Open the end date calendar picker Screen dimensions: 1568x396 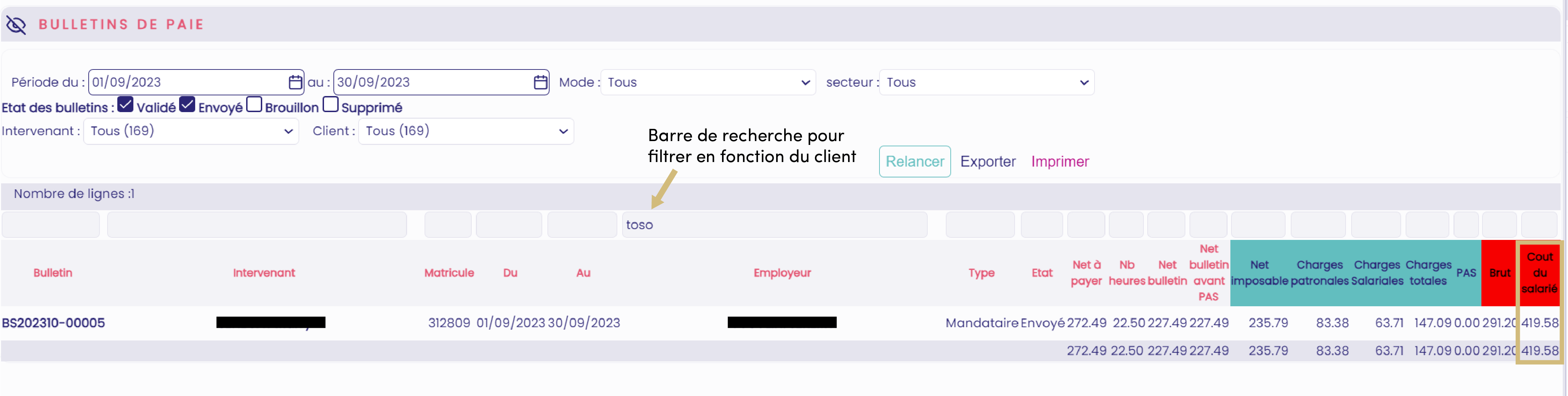(540, 82)
